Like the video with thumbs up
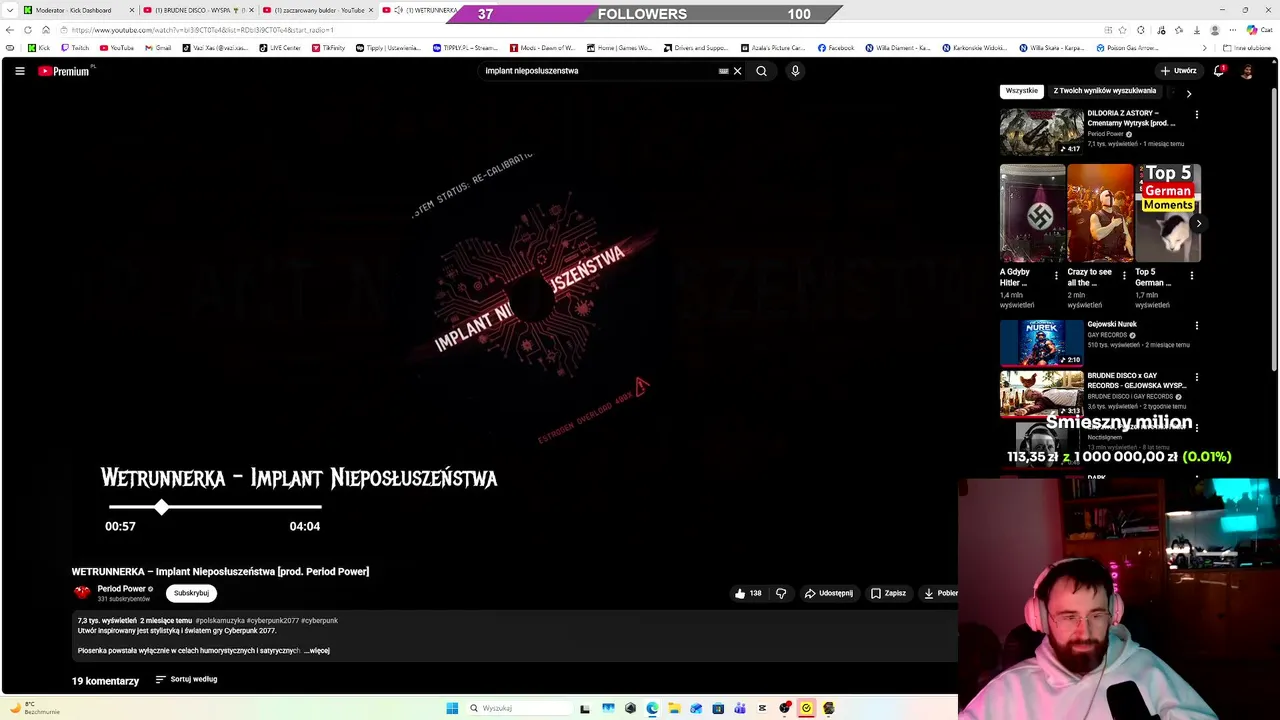The image size is (1280, 720). point(748,593)
